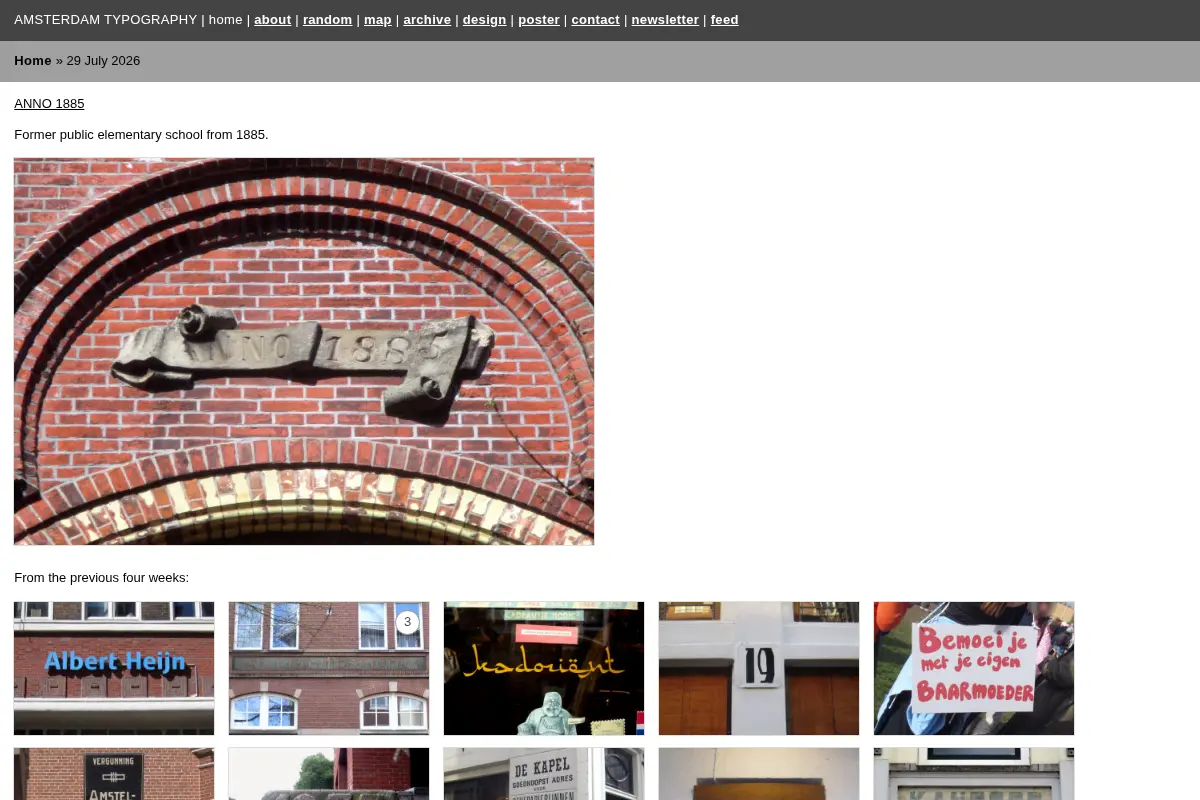Open the house number 19 thumbnail
Viewport: 1200px width, 800px height.
tap(759, 668)
